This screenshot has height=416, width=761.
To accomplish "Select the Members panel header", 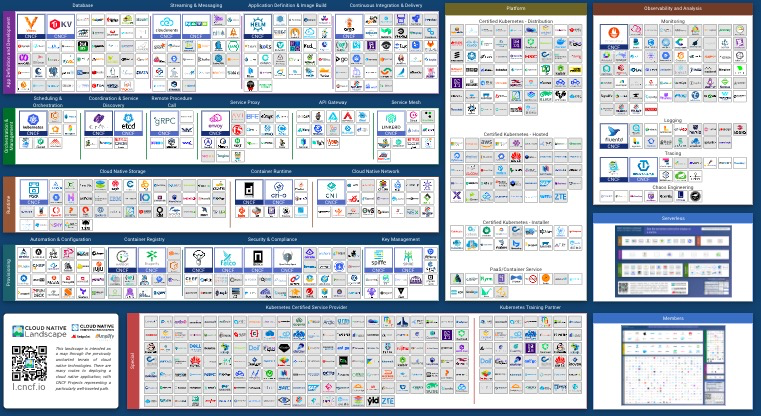I will tap(673, 318).
